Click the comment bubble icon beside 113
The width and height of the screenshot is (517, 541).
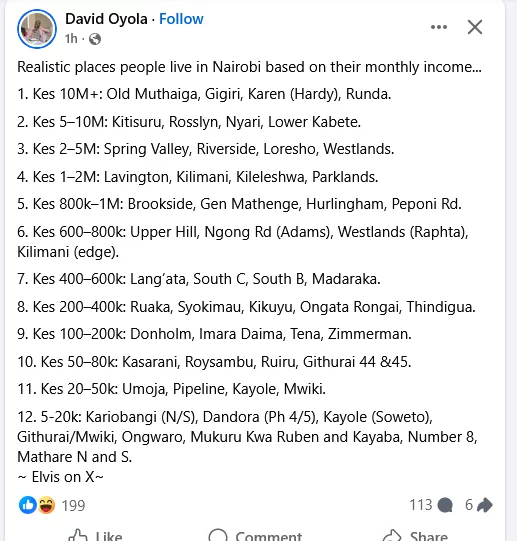[x=445, y=505]
